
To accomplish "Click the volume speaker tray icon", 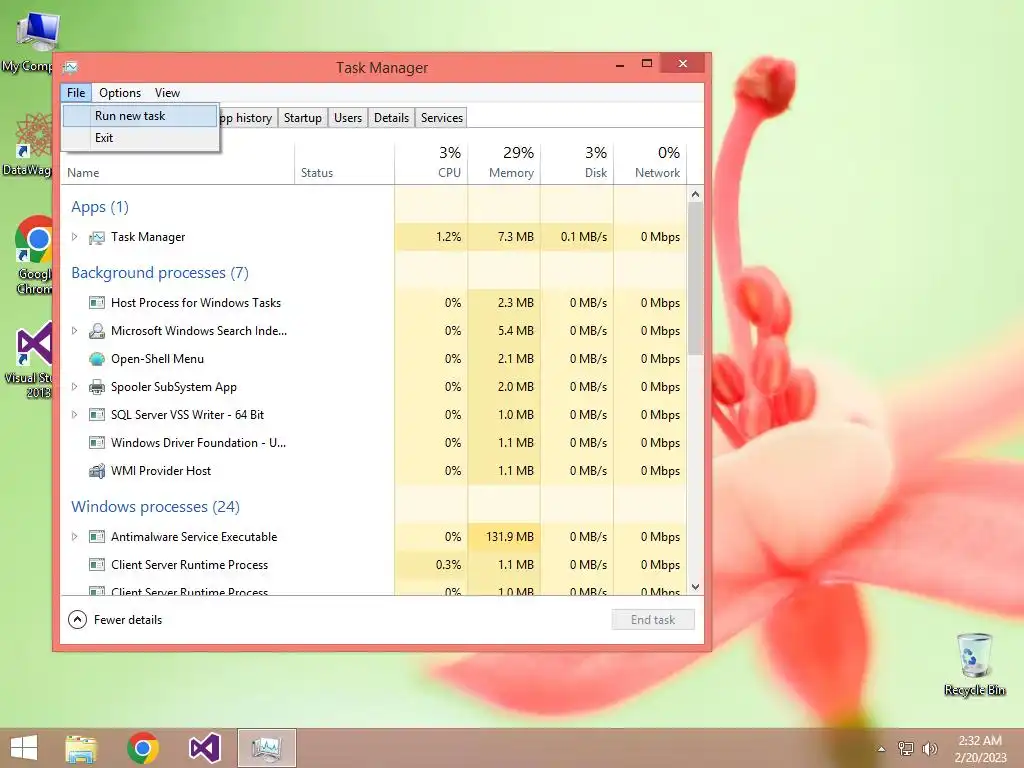I will pyautogui.click(x=929, y=749).
